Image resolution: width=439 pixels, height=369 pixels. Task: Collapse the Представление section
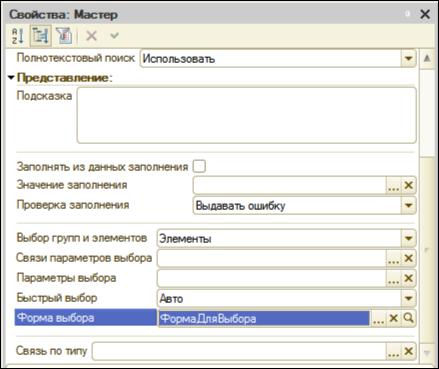[11, 78]
